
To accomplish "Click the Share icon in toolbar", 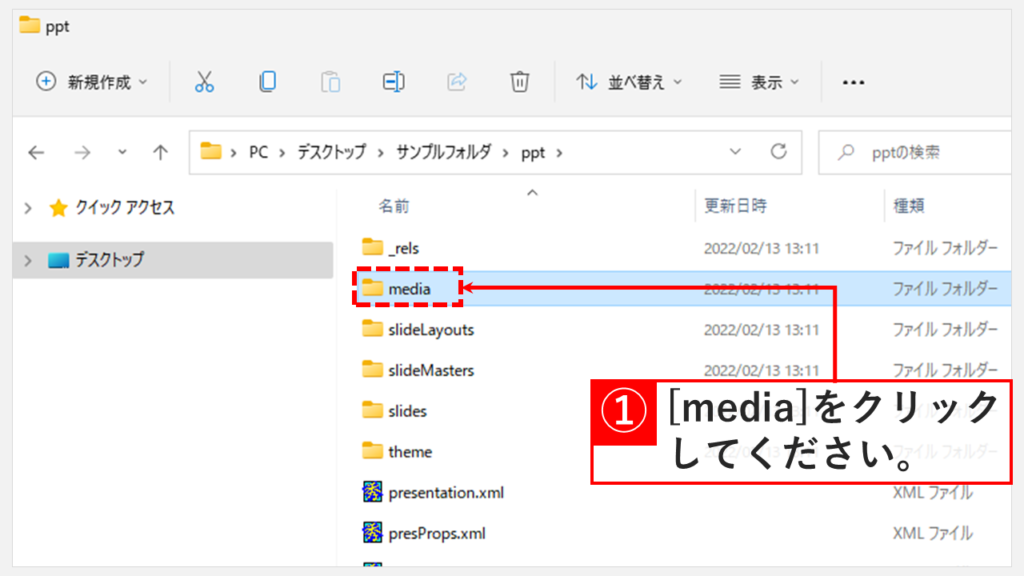I will pos(457,82).
